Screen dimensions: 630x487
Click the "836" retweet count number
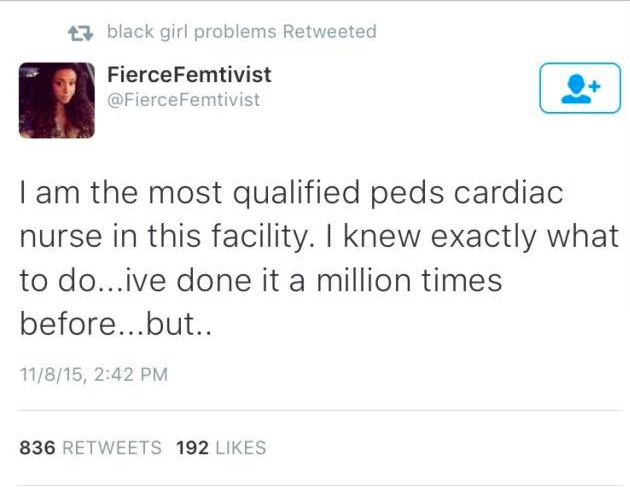tap(38, 448)
